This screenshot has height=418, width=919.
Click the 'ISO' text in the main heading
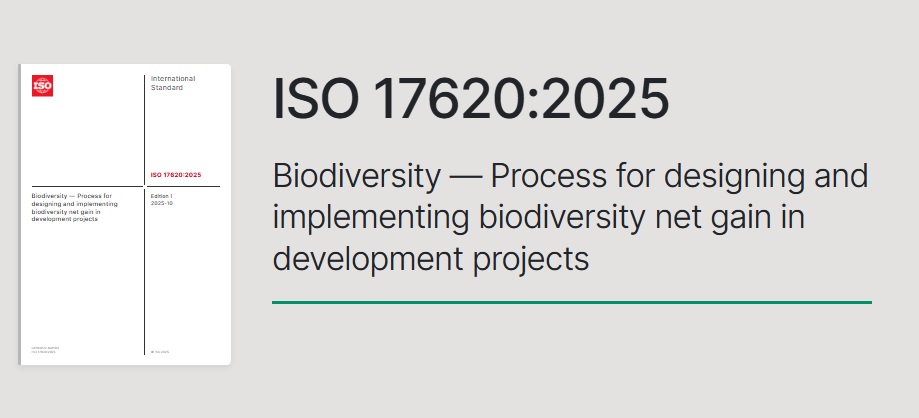click(315, 100)
